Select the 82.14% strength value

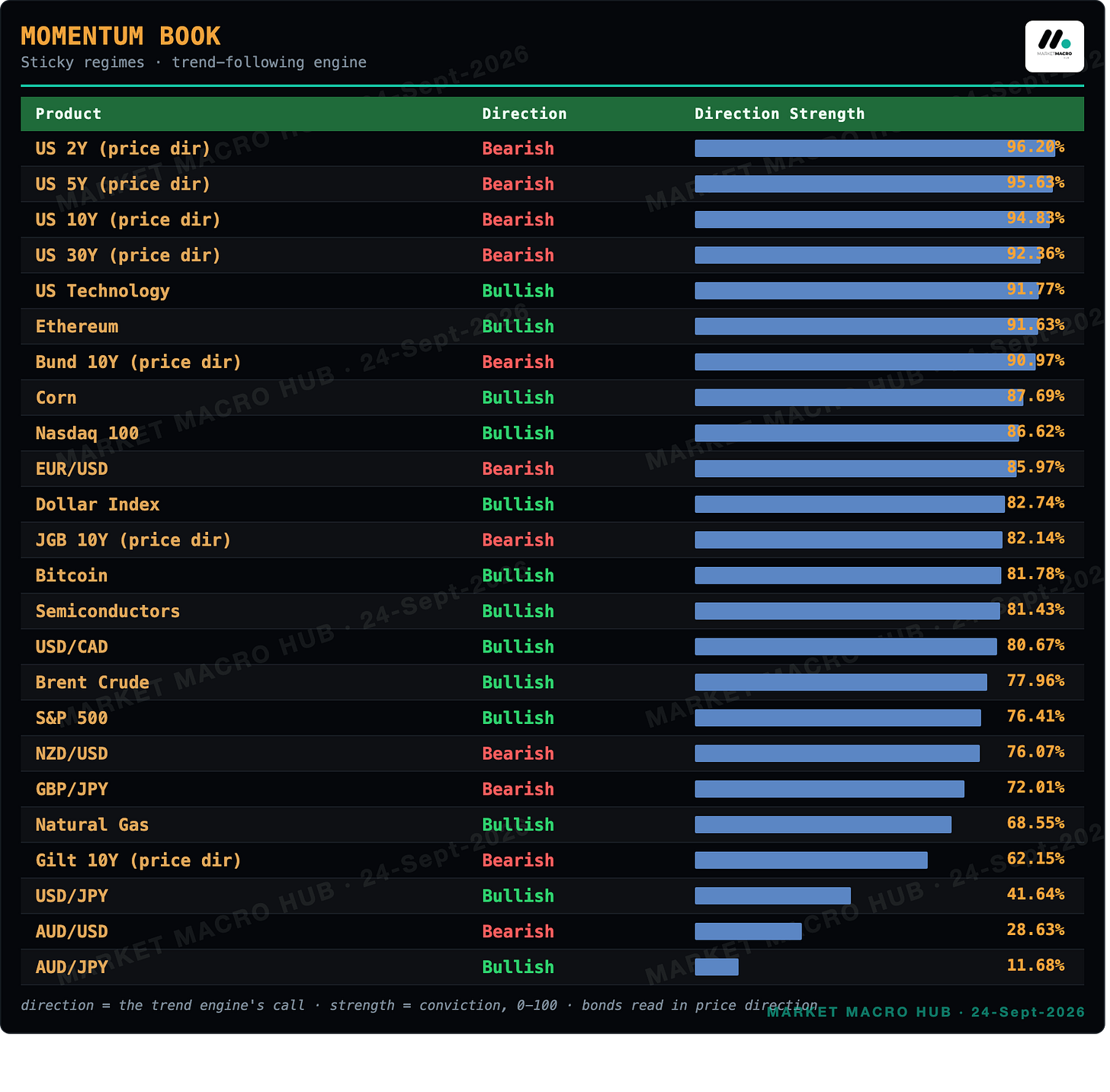pos(1036,538)
